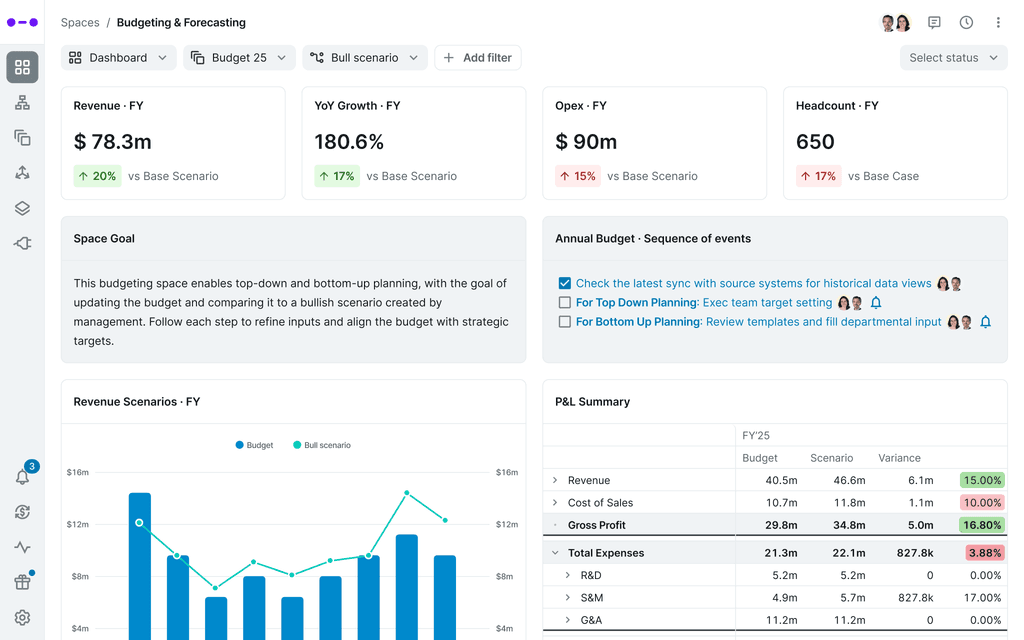
Task: Check the Top Down Planning checkbox
Action: coord(564,302)
